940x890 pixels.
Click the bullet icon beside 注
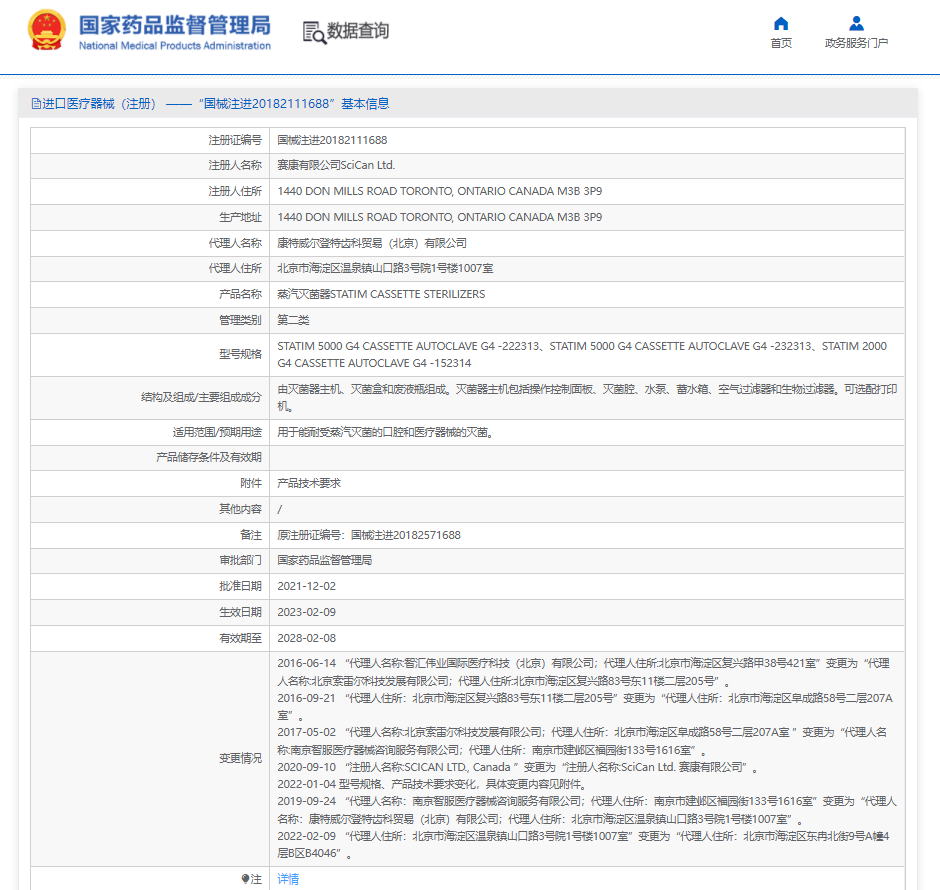coord(245,879)
